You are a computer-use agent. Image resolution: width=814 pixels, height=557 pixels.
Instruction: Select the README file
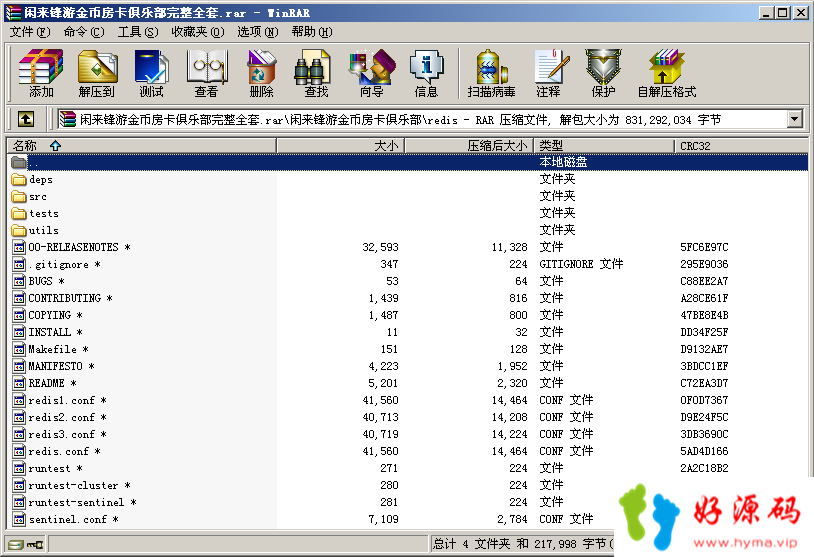pyautogui.click(x=46, y=383)
